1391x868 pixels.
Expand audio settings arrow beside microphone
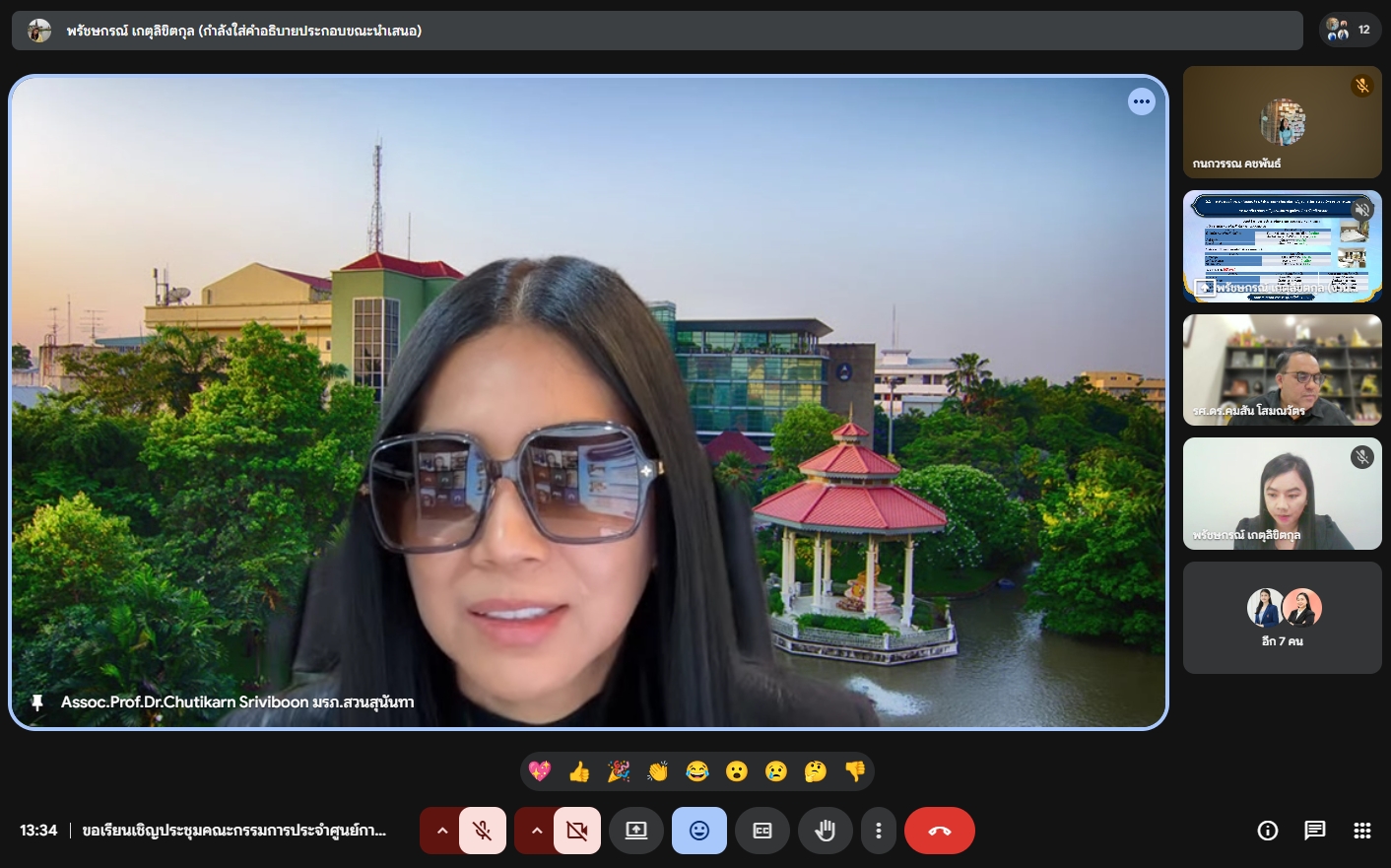441,831
